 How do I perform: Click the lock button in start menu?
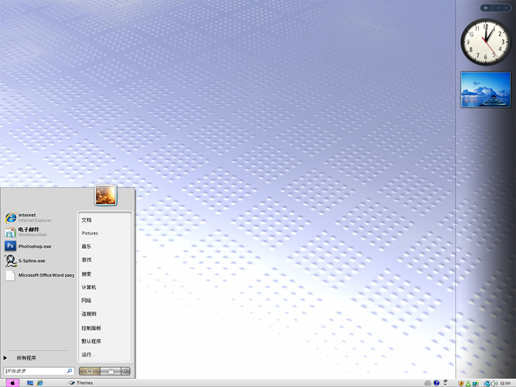111,371
